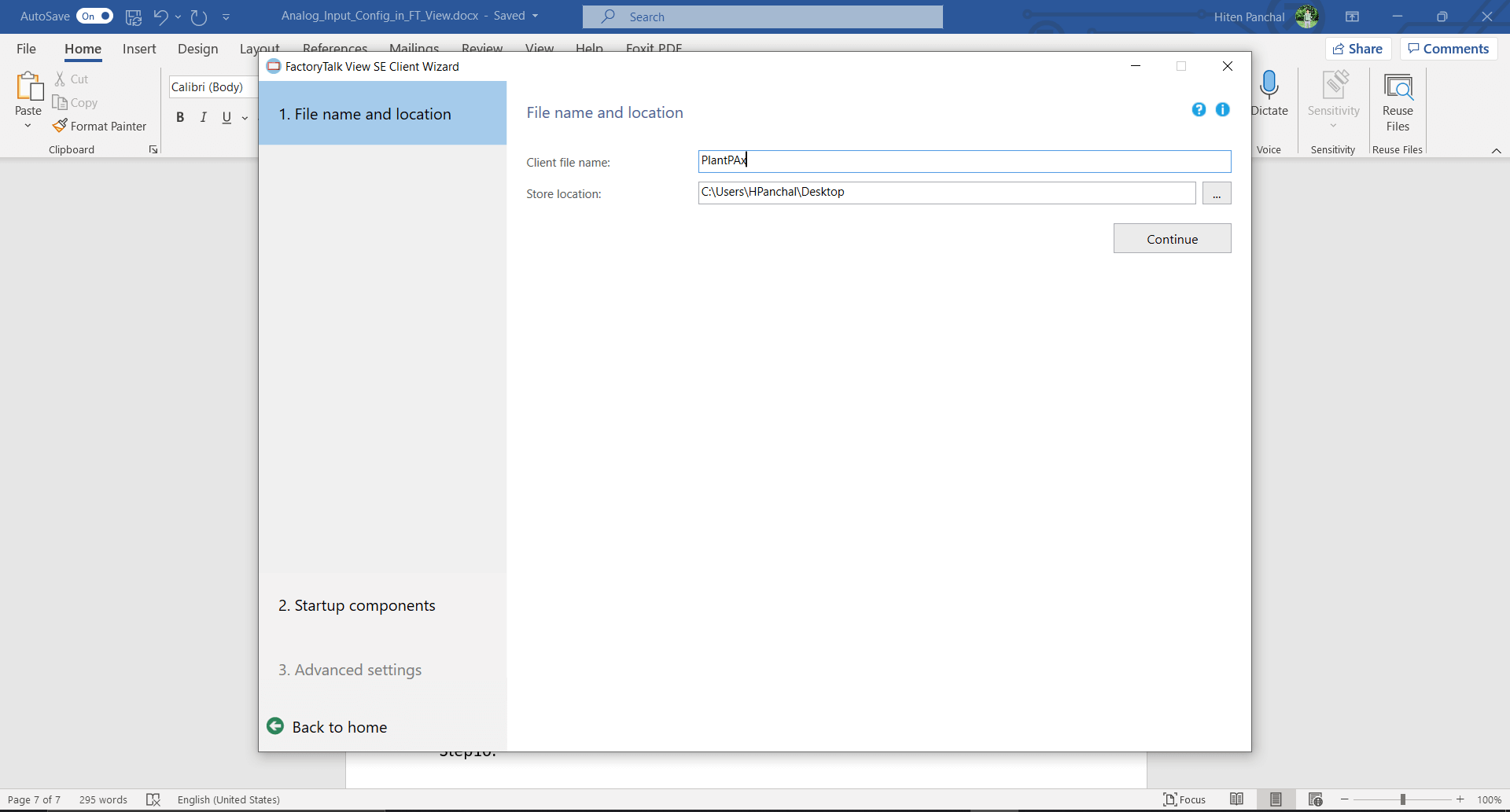Click the 295 words count in status bar

103,799
